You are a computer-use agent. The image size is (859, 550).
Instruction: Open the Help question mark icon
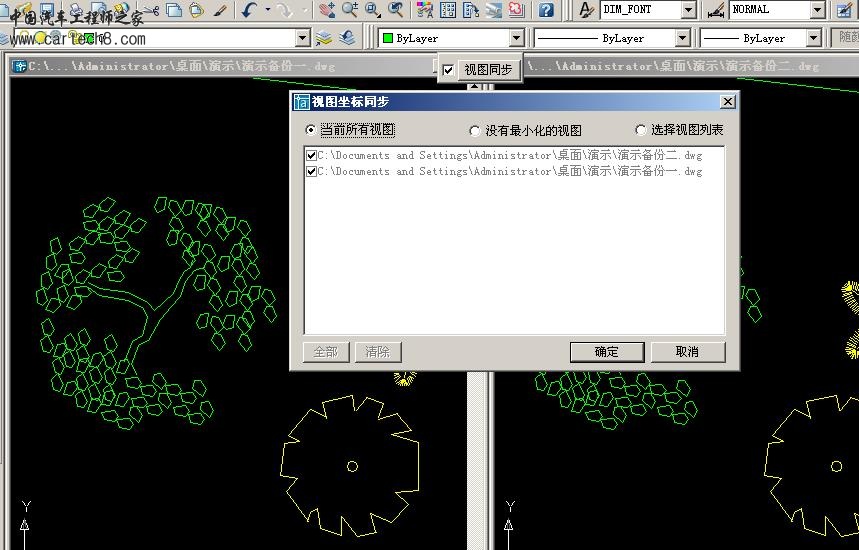pos(546,9)
